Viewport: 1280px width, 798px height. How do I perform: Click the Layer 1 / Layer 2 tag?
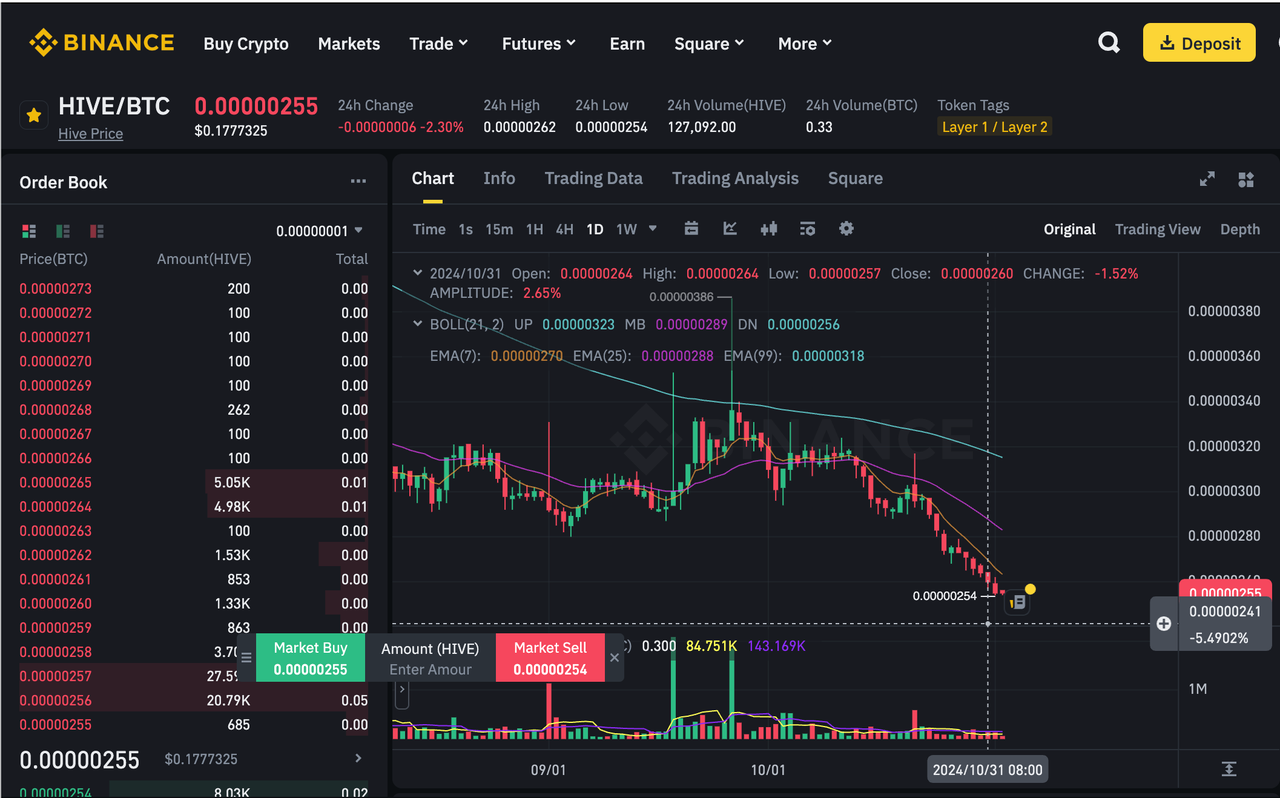(x=995, y=127)
